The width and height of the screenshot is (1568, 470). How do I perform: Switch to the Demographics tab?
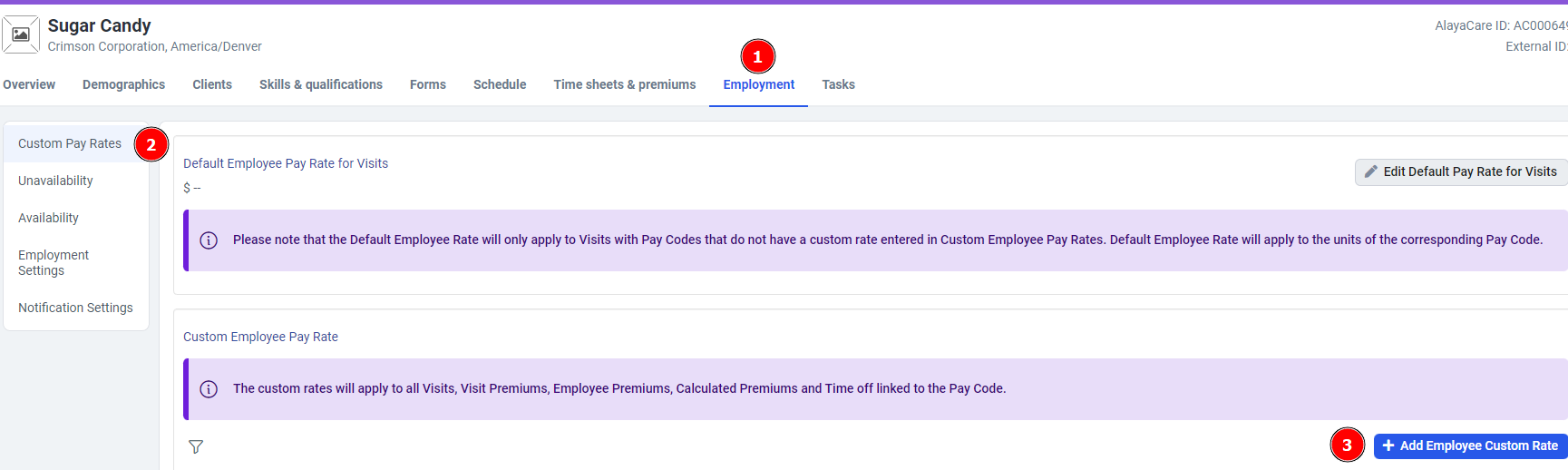[x=123, y=84]
